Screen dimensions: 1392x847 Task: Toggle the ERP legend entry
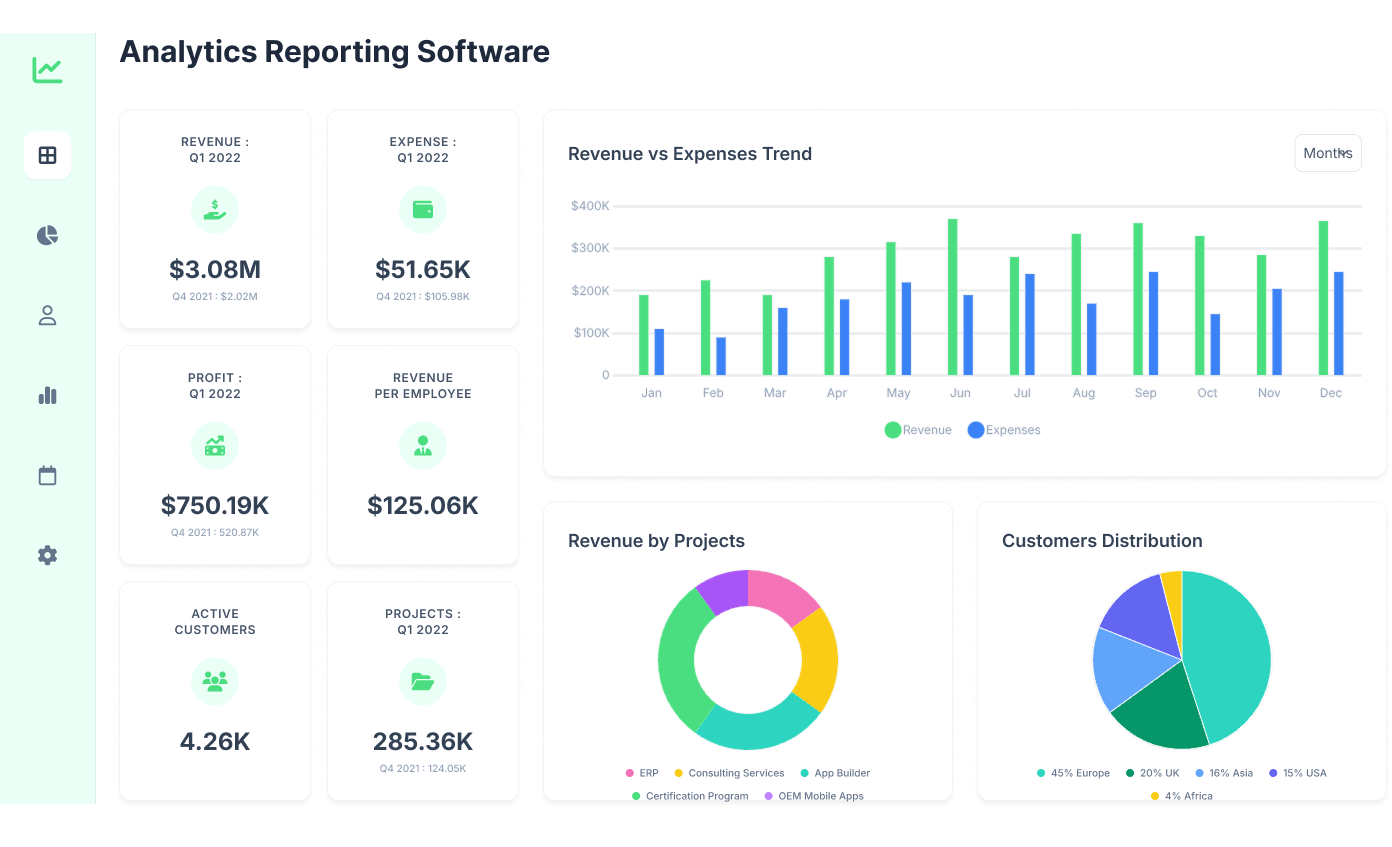pos(642,773)
